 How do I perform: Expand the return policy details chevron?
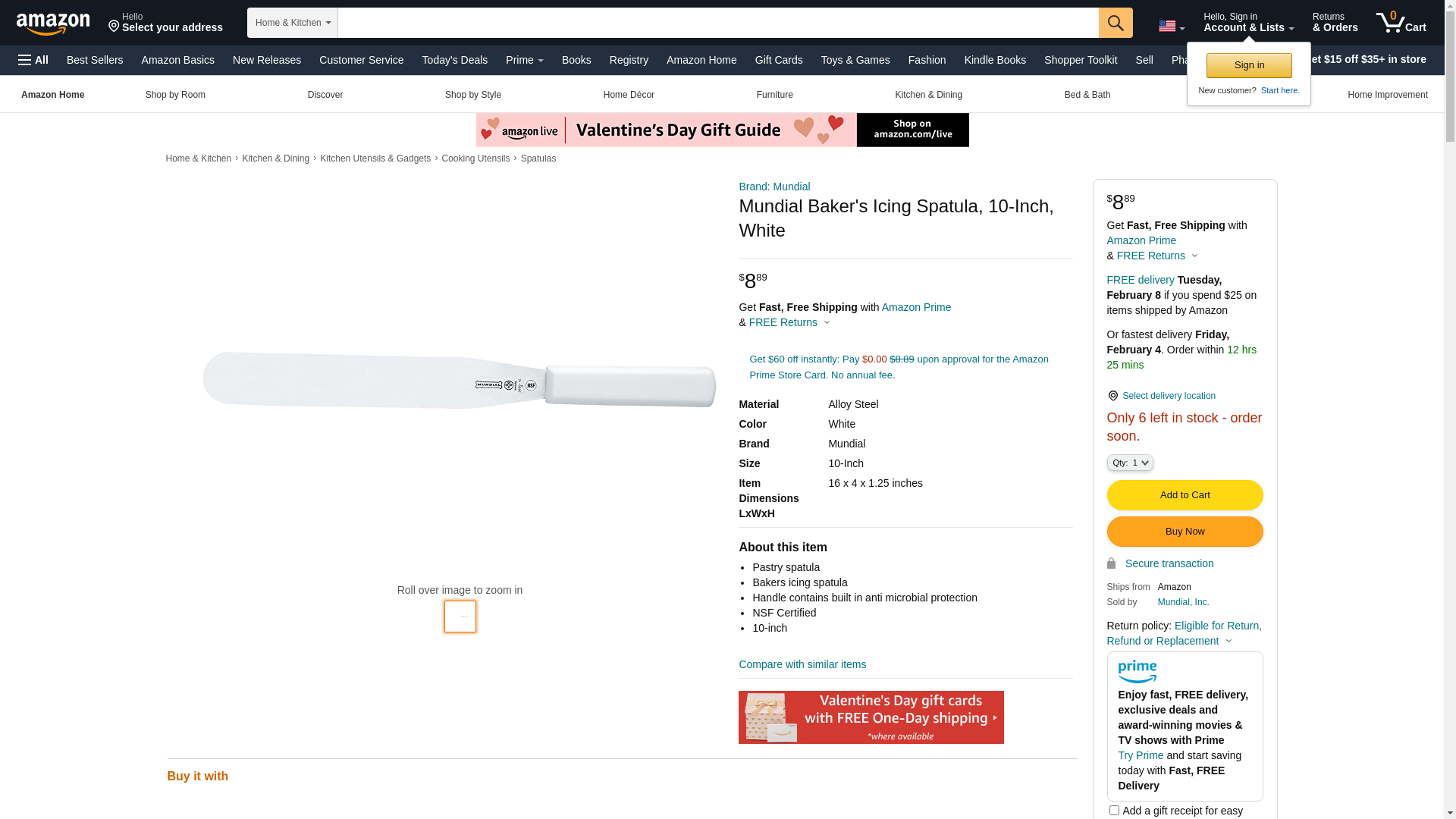(x=1228, y=642)
